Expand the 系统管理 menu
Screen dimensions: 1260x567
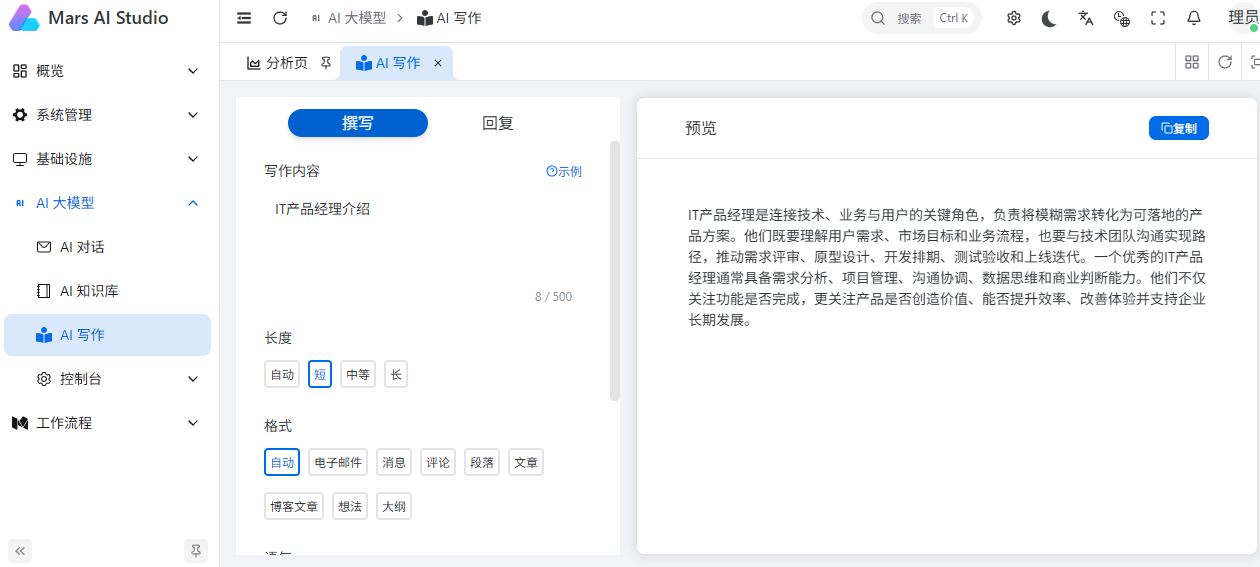pyautogui.click(x=110, y=115)
